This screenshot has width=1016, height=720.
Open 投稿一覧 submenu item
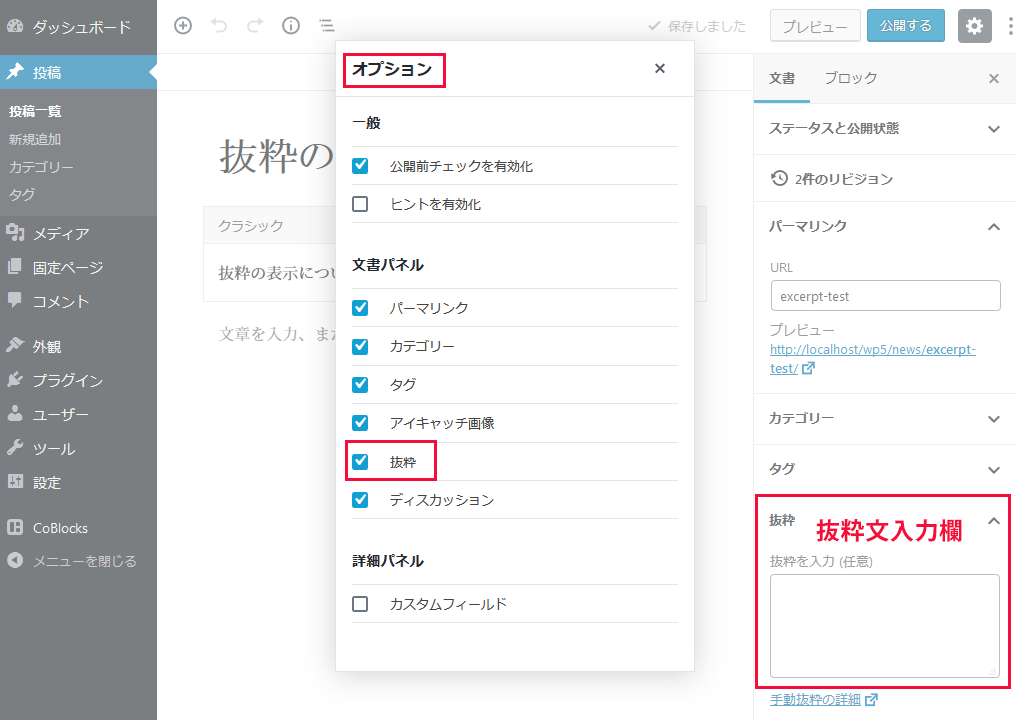(x=35, y=111)
